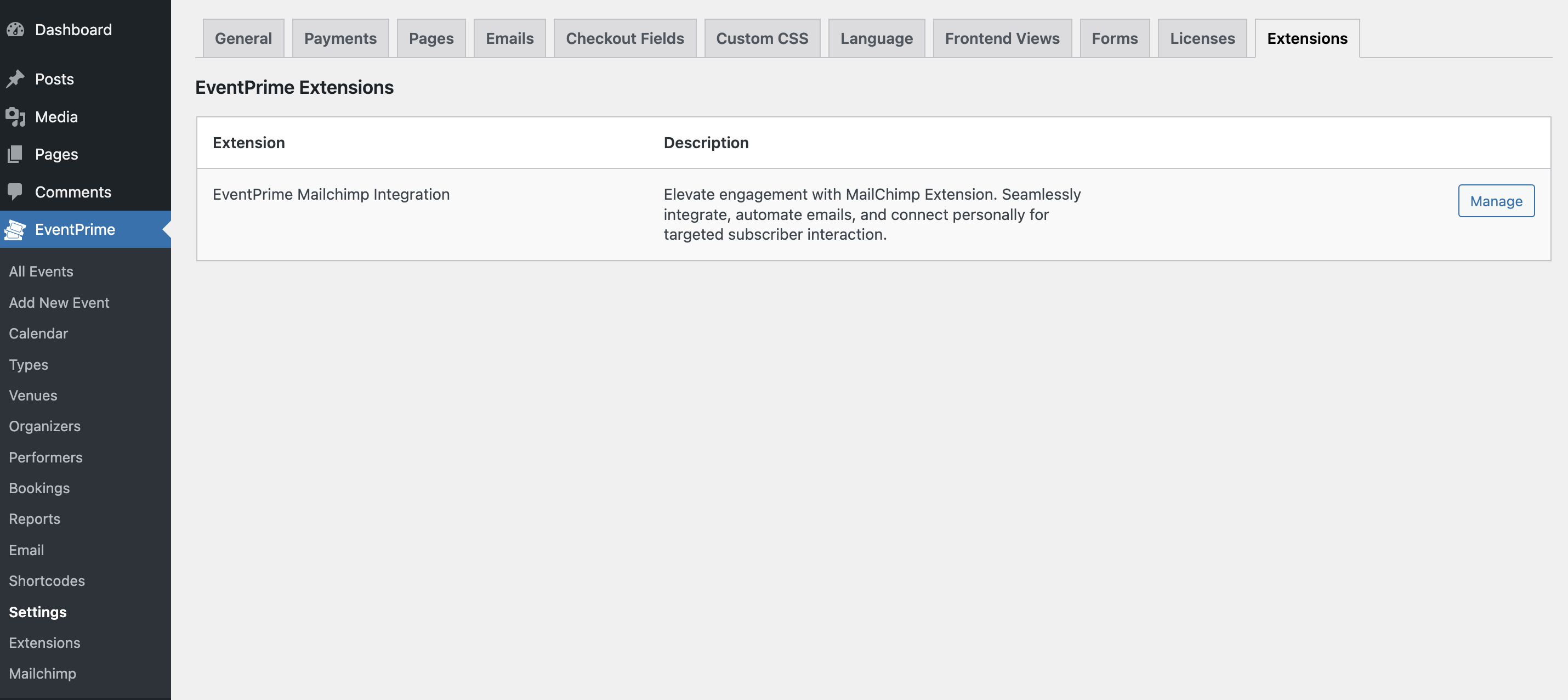Open the Bookings submenu item
This screenshot has width=1568, height=700.
click(x=39, y=488)
